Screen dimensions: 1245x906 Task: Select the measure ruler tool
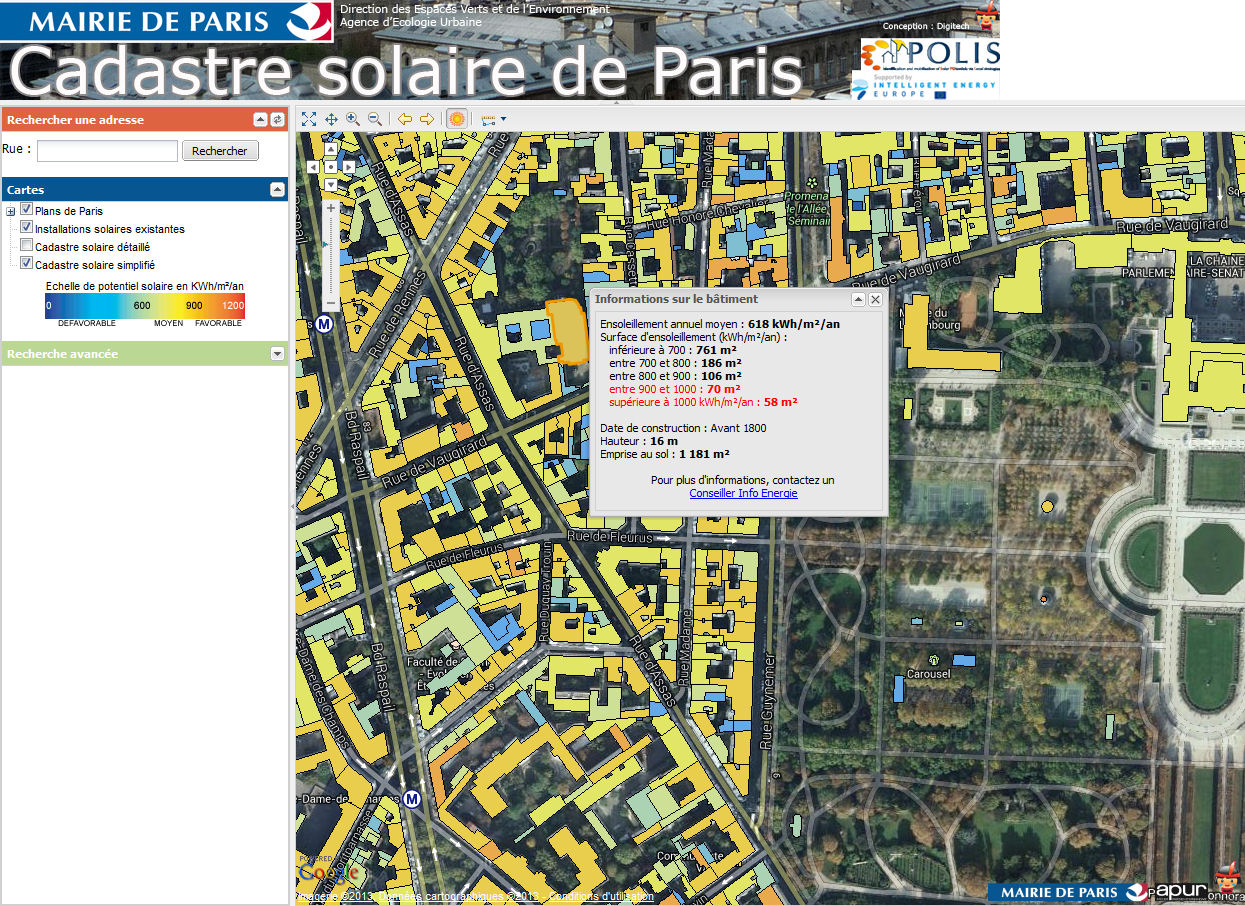pos(488,119)
